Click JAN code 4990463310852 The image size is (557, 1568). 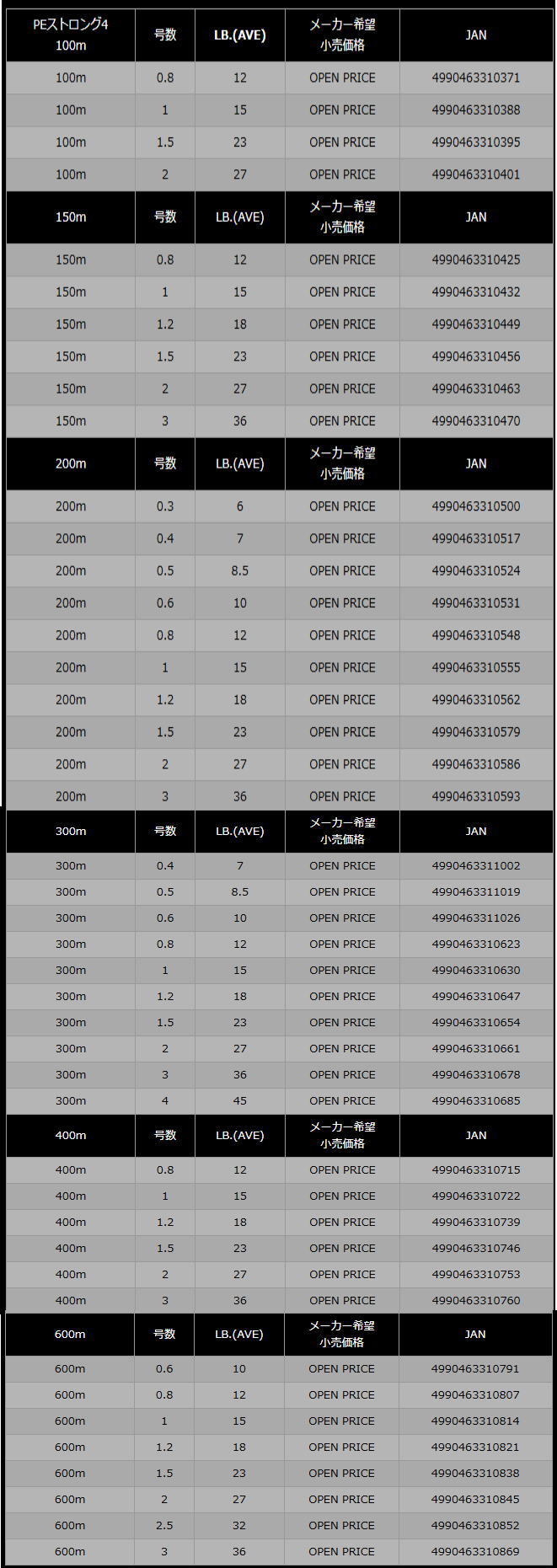[x=474, y=1525]
